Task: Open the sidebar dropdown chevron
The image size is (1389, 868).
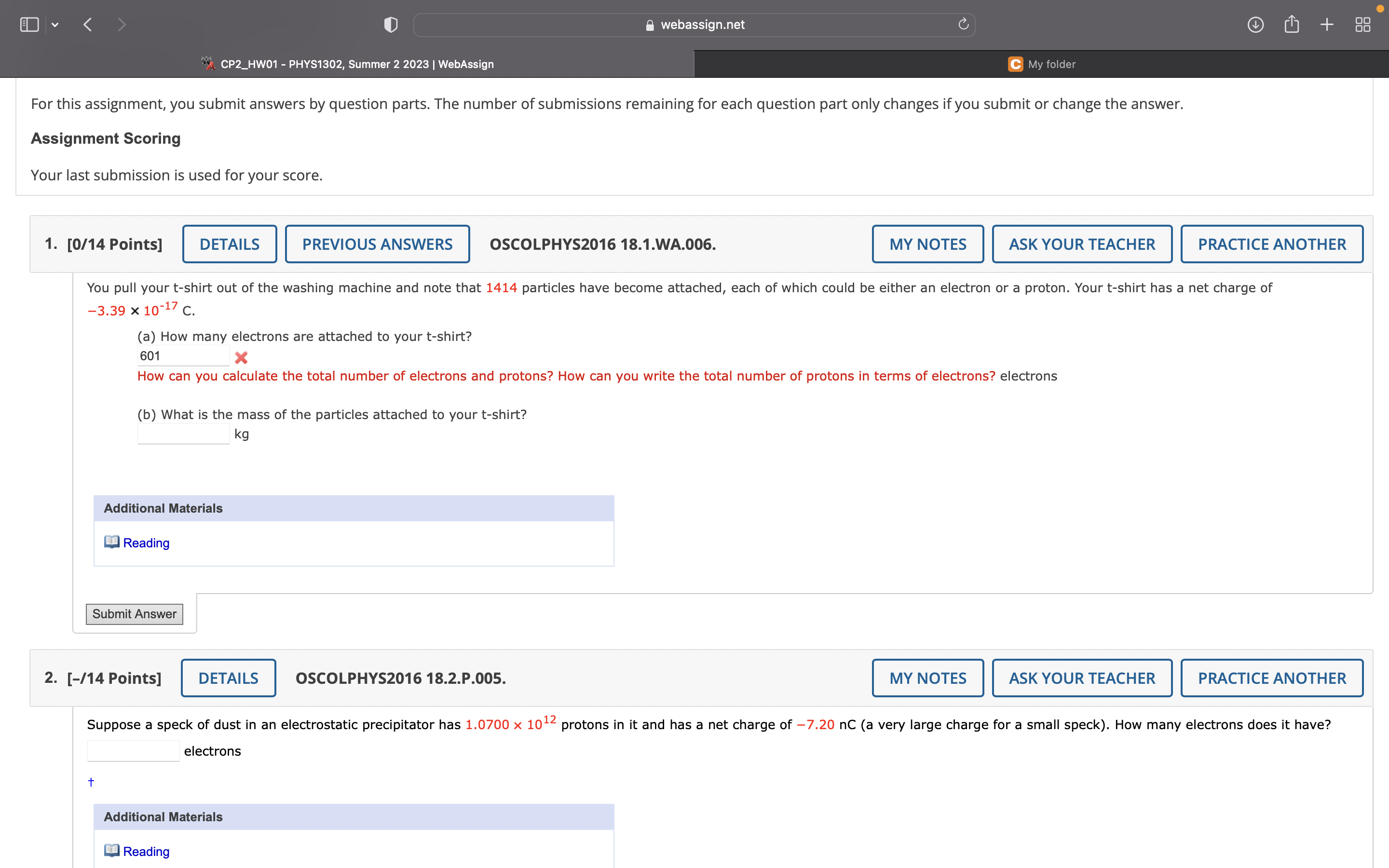Action: [55, 24]
